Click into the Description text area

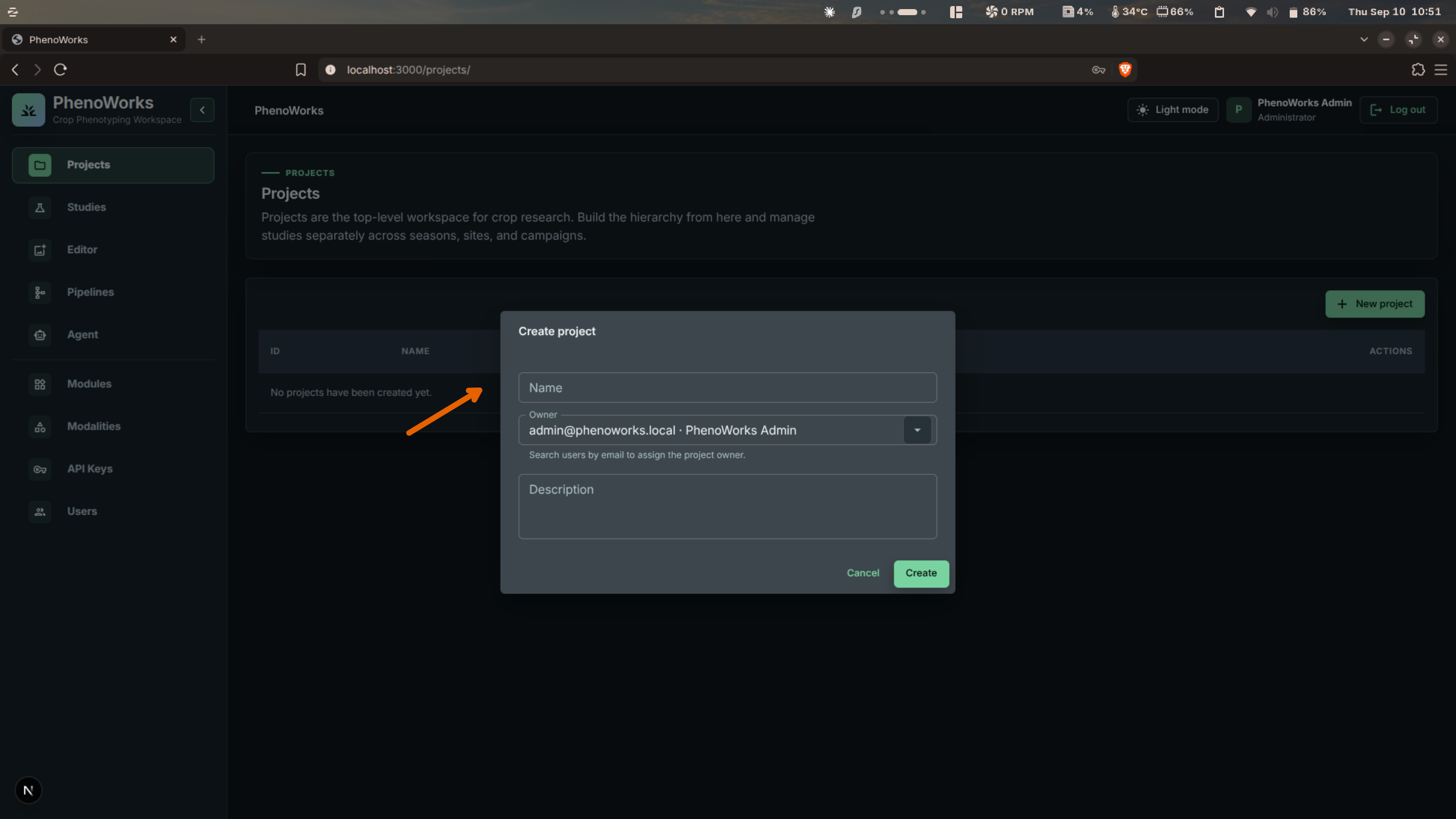[727, 506]
